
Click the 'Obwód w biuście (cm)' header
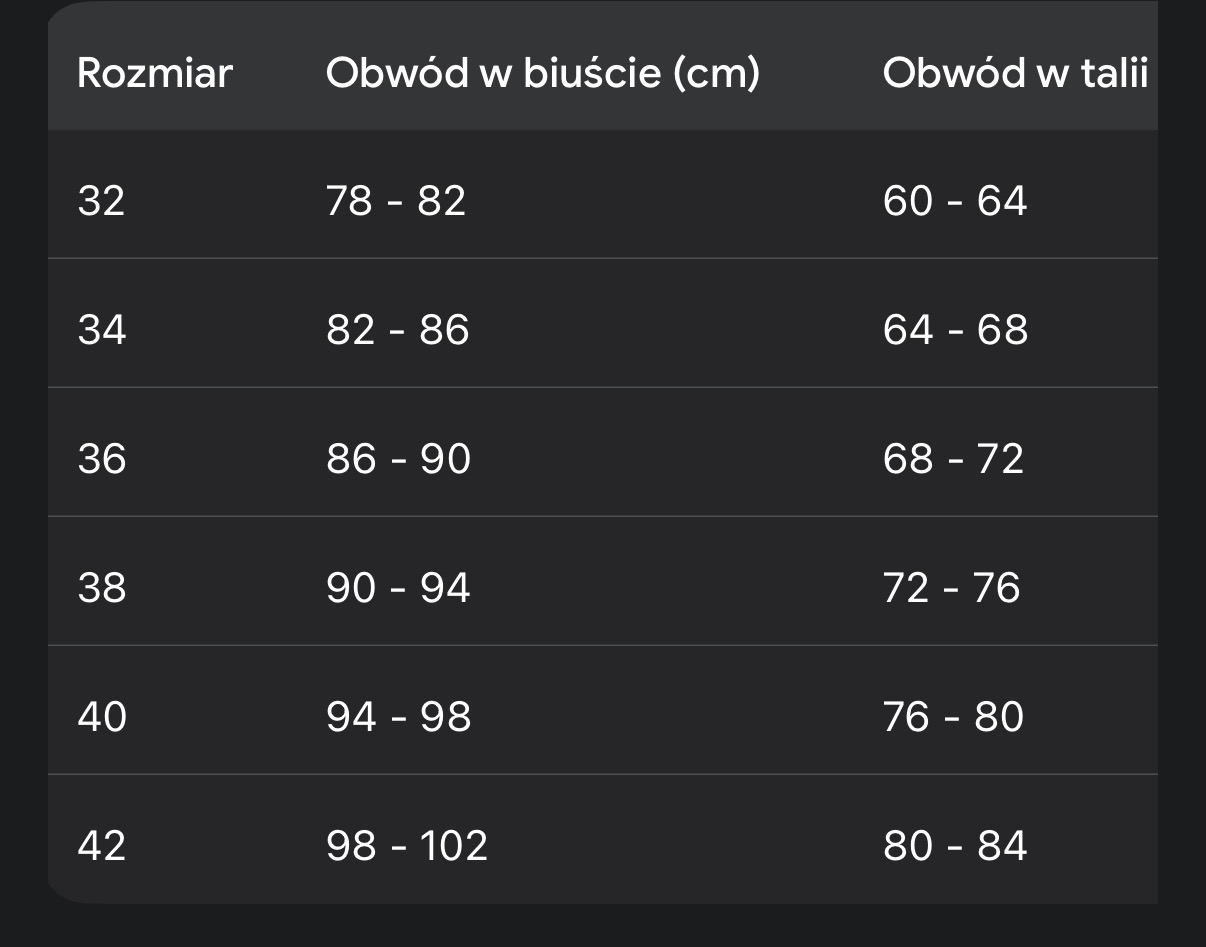coord(542,74)
